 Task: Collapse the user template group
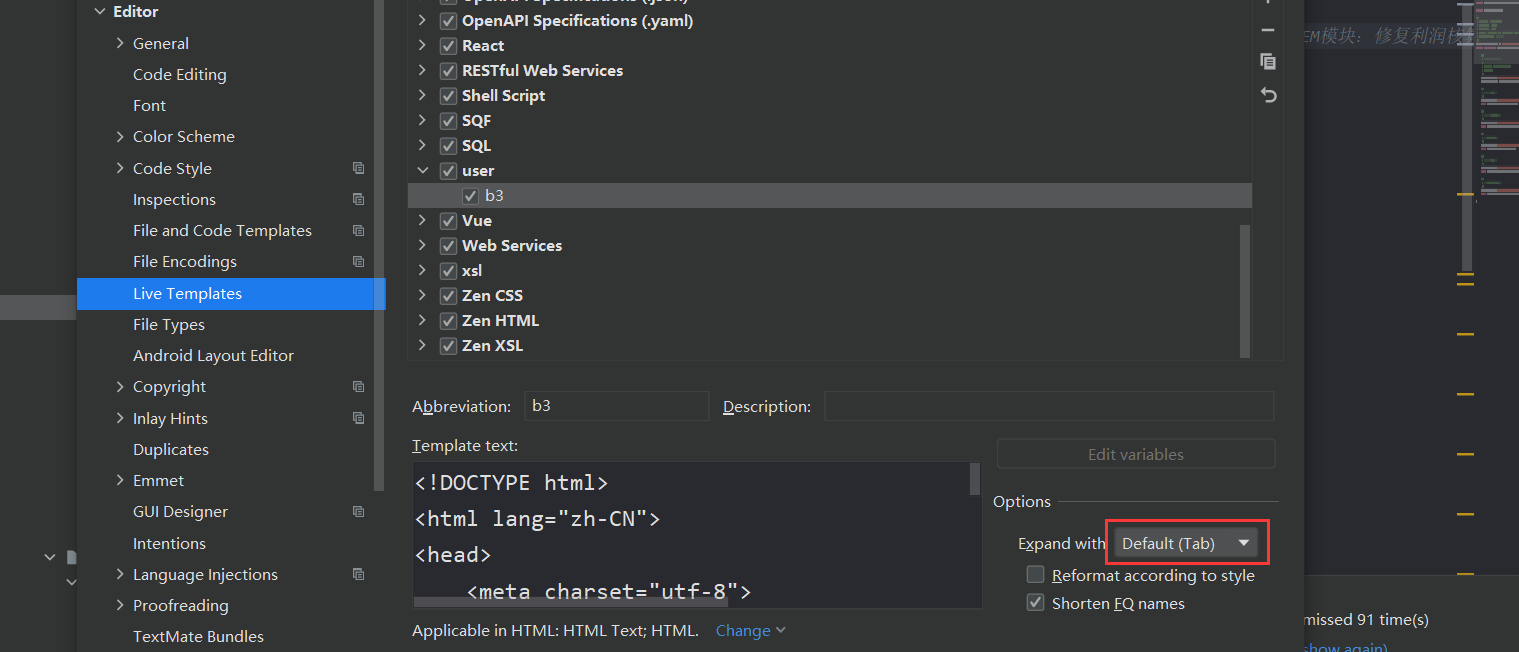click(422, 171)
